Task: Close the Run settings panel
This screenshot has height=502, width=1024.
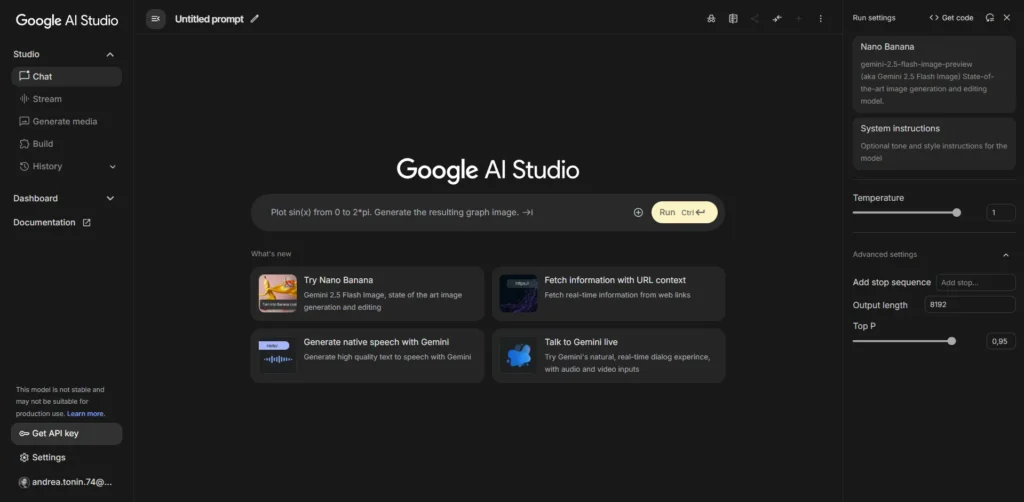Action: 1008,18
